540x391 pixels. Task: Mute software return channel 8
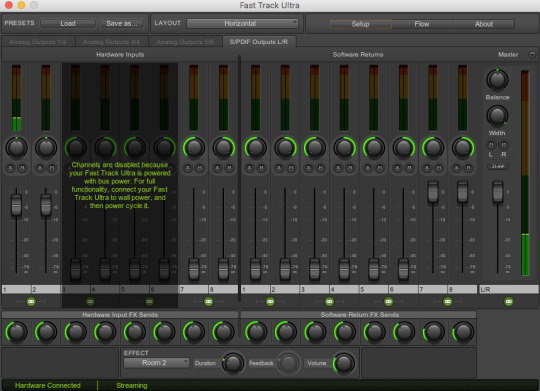(469, 168)
